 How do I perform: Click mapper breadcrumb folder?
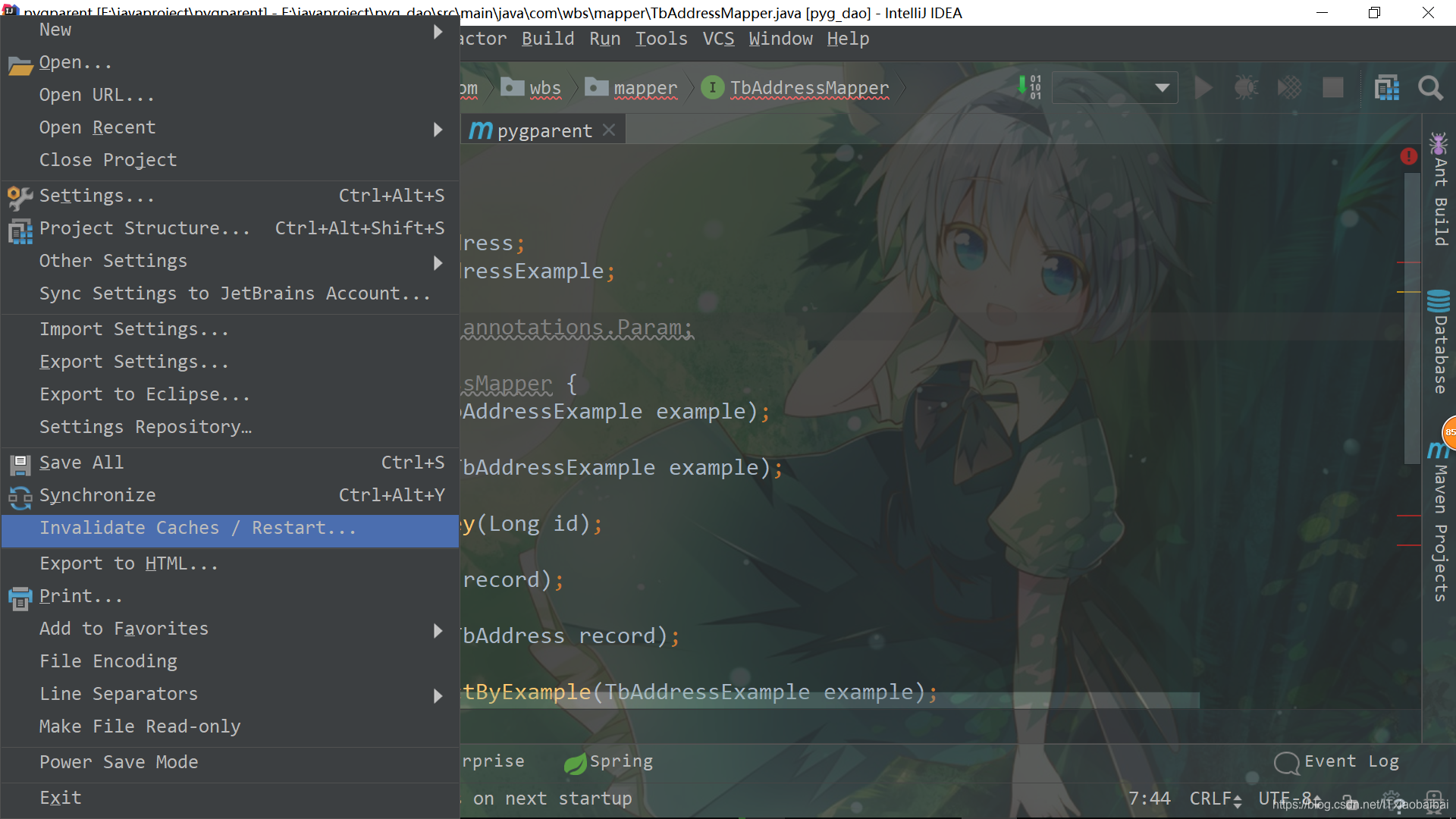(632, 88)
